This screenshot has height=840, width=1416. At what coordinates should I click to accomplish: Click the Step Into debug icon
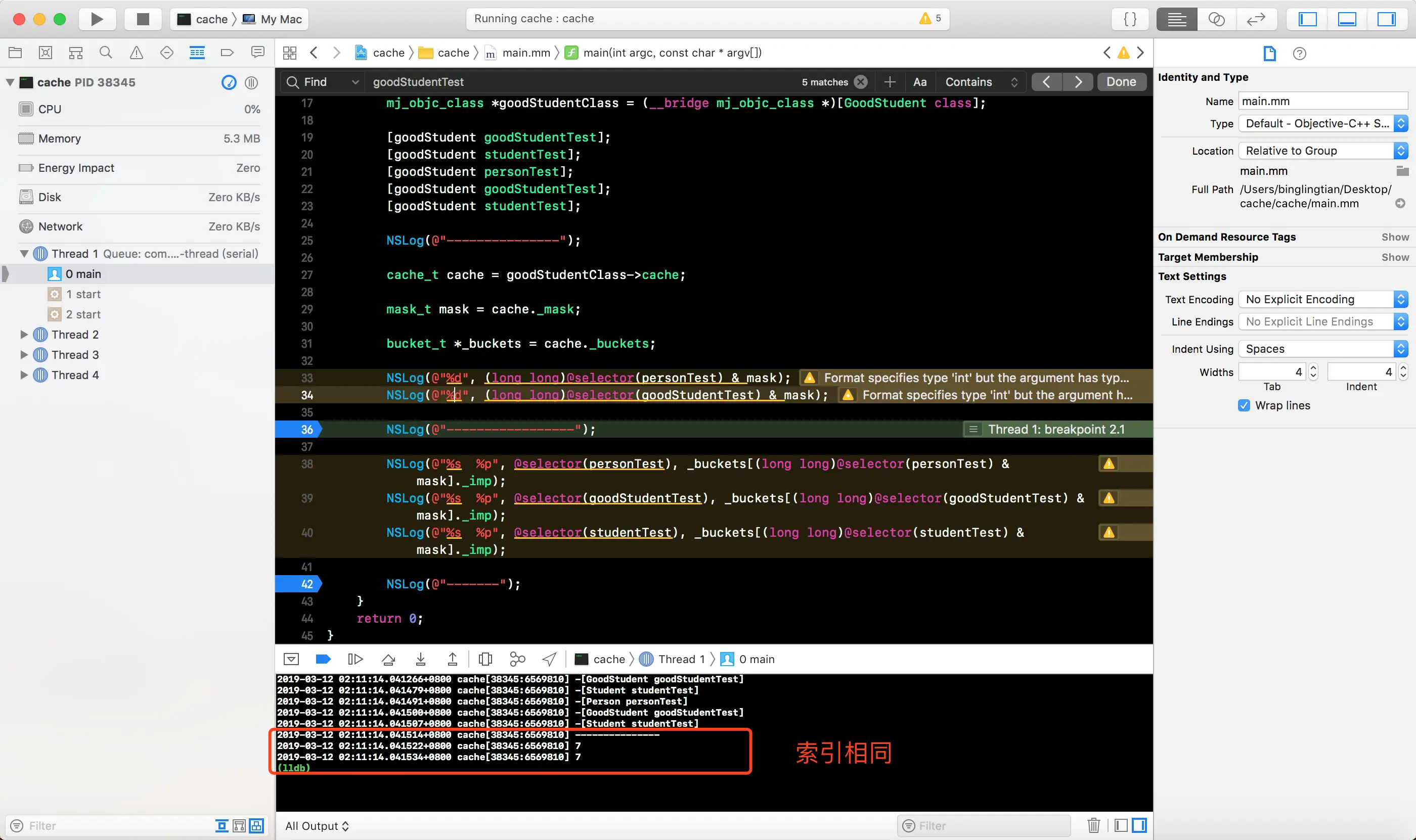420,659
